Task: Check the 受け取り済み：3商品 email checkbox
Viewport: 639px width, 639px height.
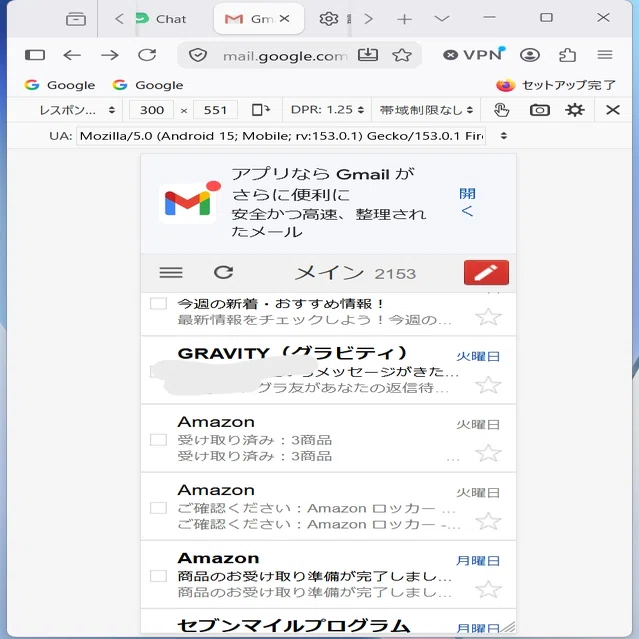Action: 158,440
